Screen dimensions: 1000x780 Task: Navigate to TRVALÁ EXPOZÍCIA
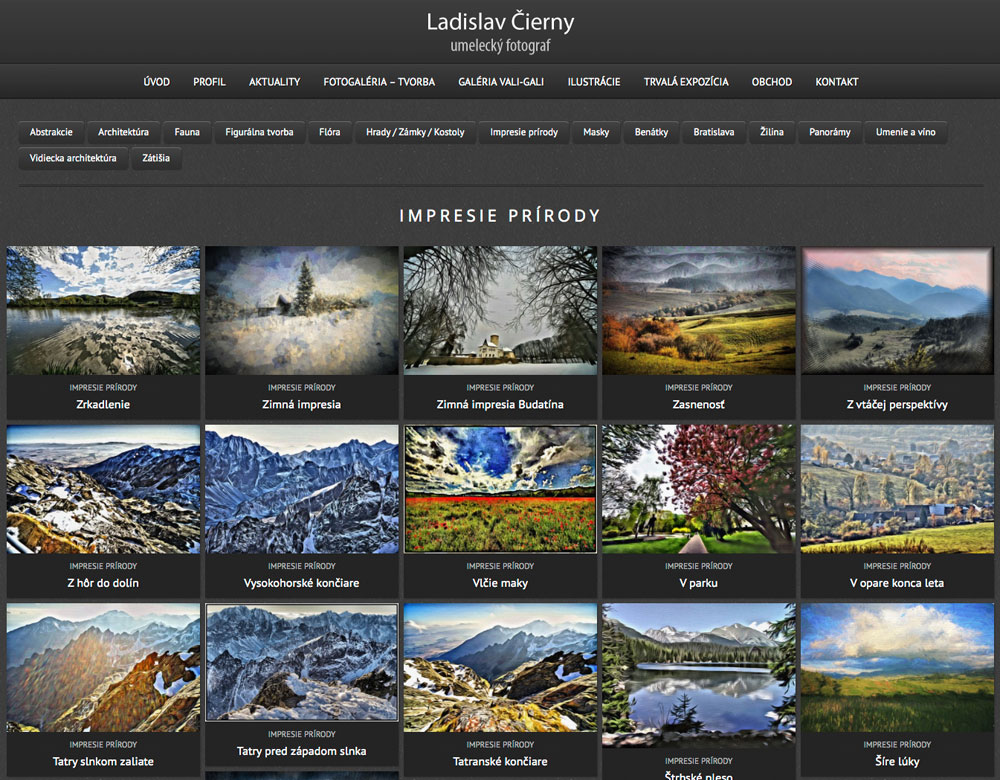686,82
